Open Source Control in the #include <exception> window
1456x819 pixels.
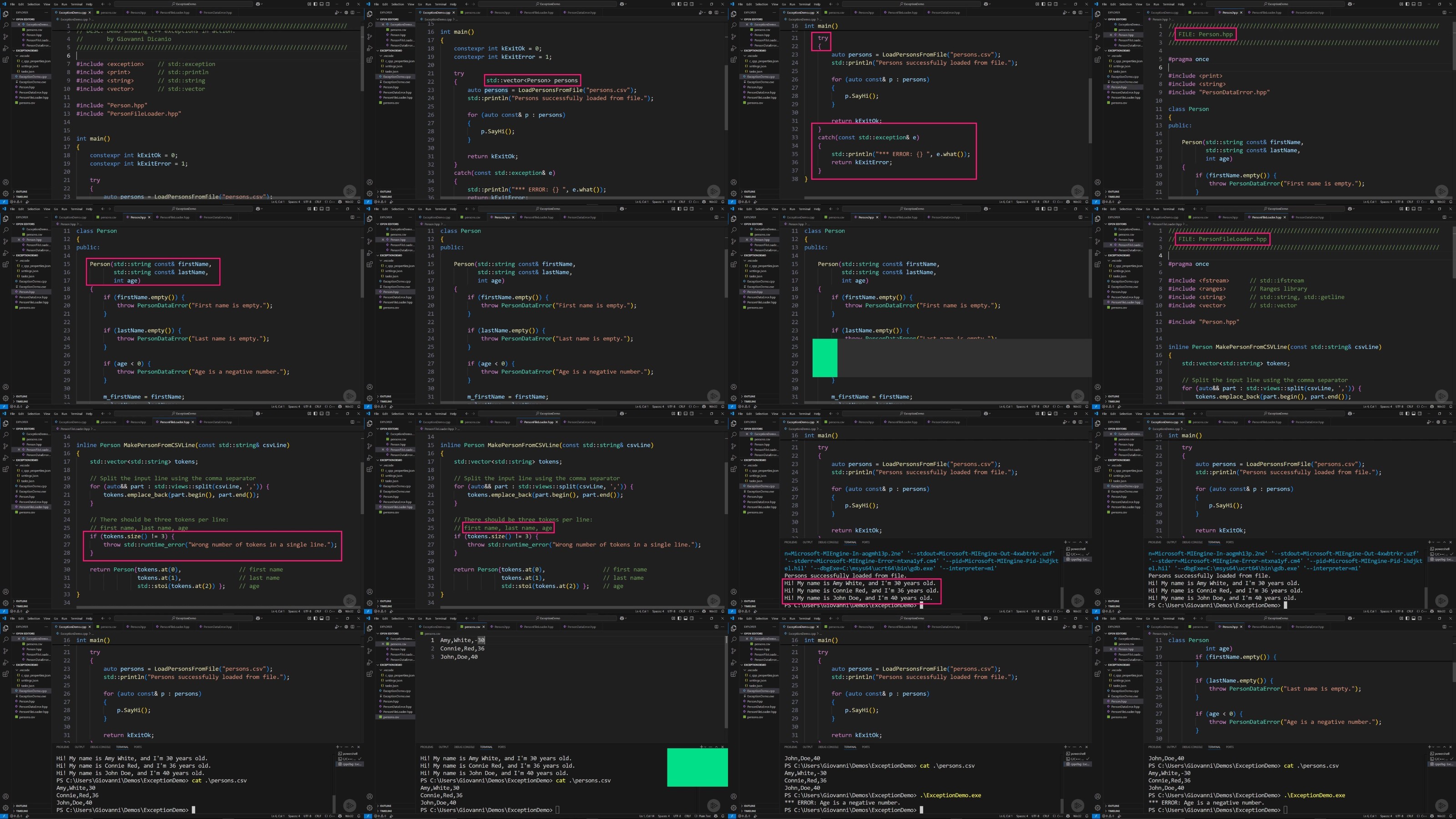tap(5, 37)
